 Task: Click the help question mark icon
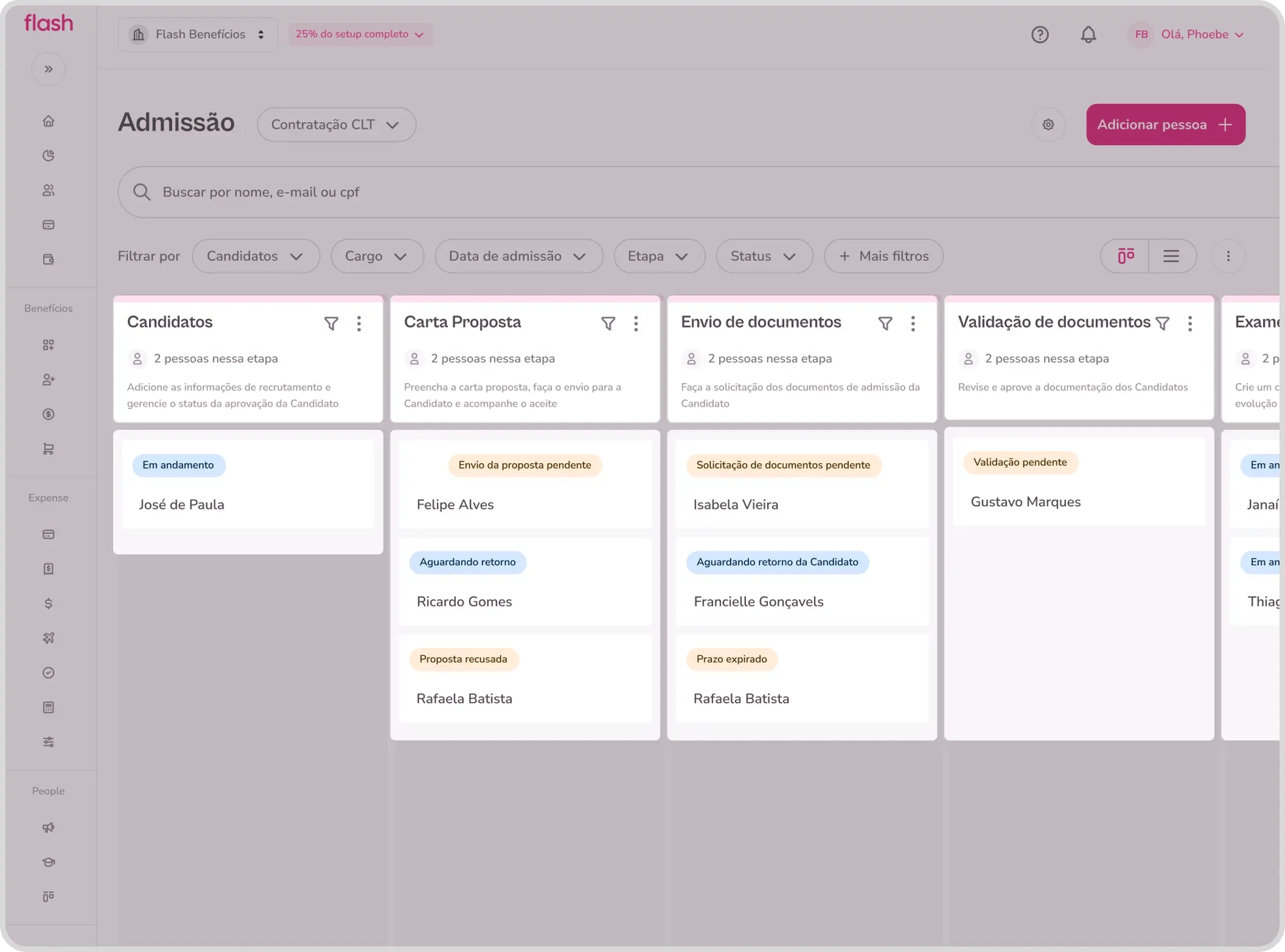1040,35
